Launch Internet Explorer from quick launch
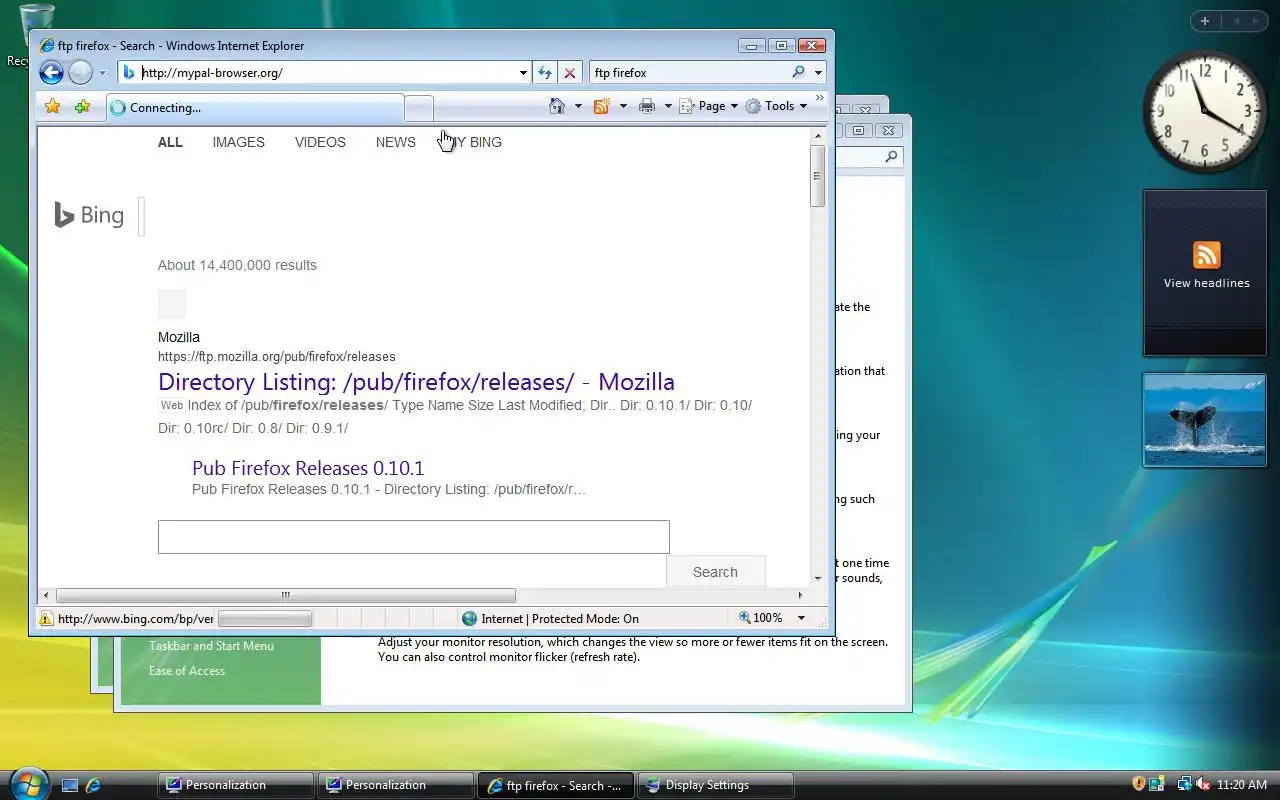Image resolution: width=1280 pixels, height=800 pixels. 94,785
